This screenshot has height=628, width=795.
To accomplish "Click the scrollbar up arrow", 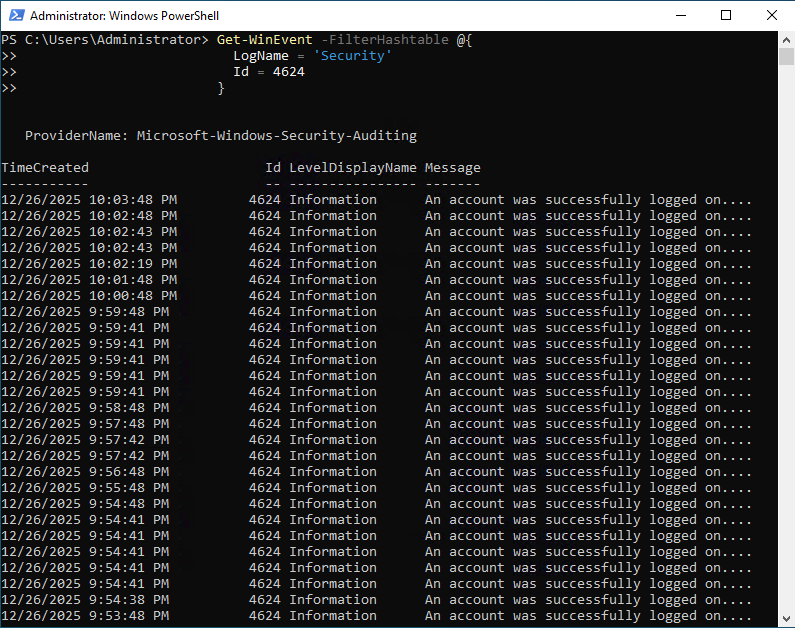I will (x=786, y=39).
